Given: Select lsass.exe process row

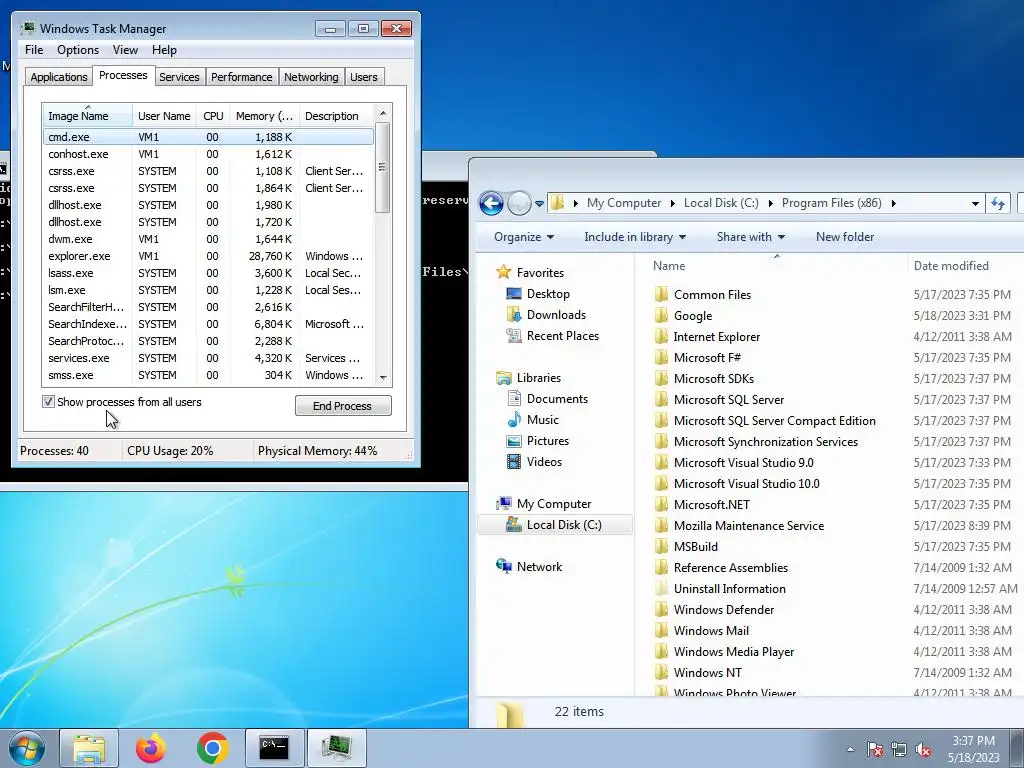Looking at the screenshot, I should tap(208, 273).
